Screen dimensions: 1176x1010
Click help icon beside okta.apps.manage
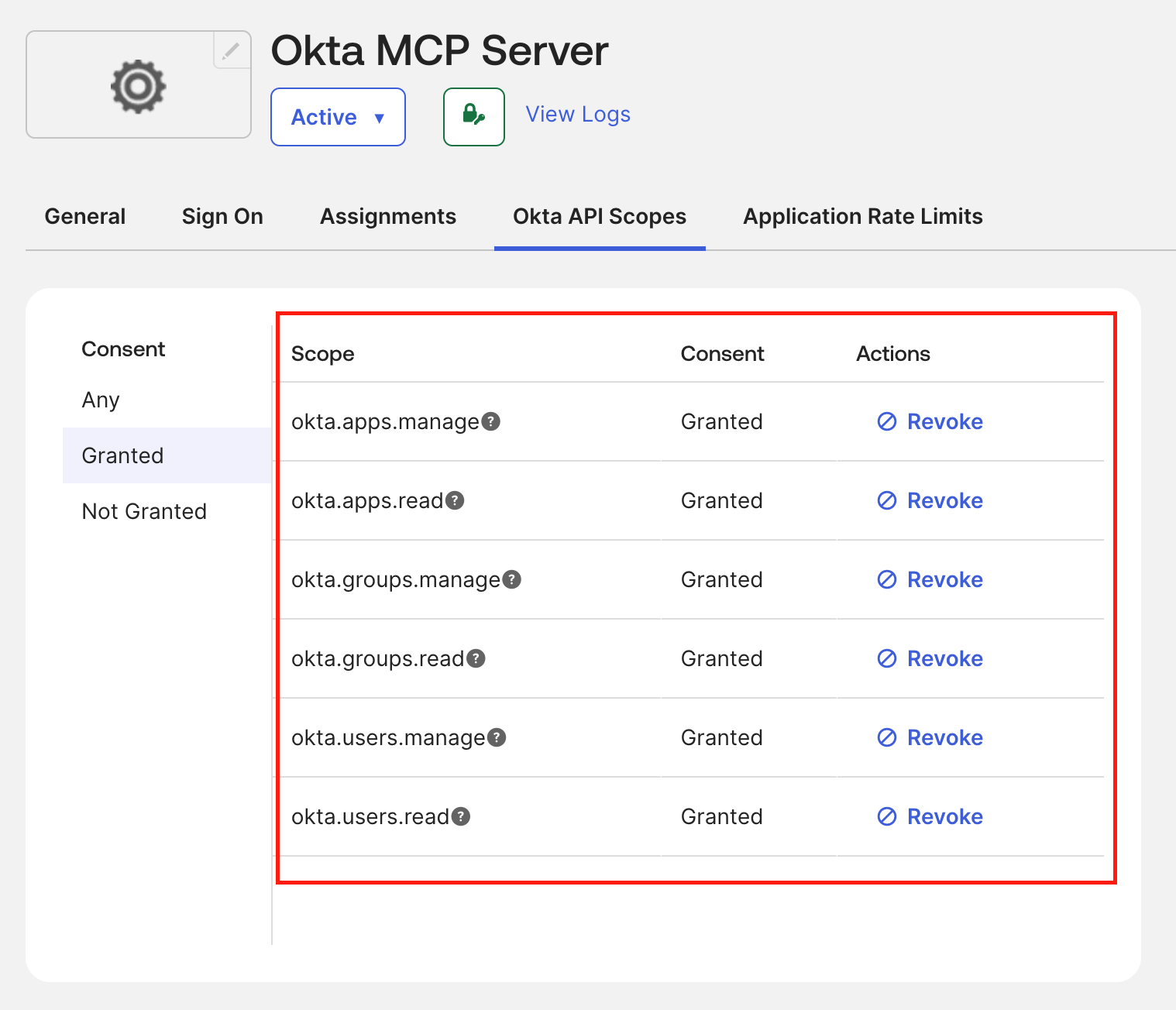tap(491, 421)
